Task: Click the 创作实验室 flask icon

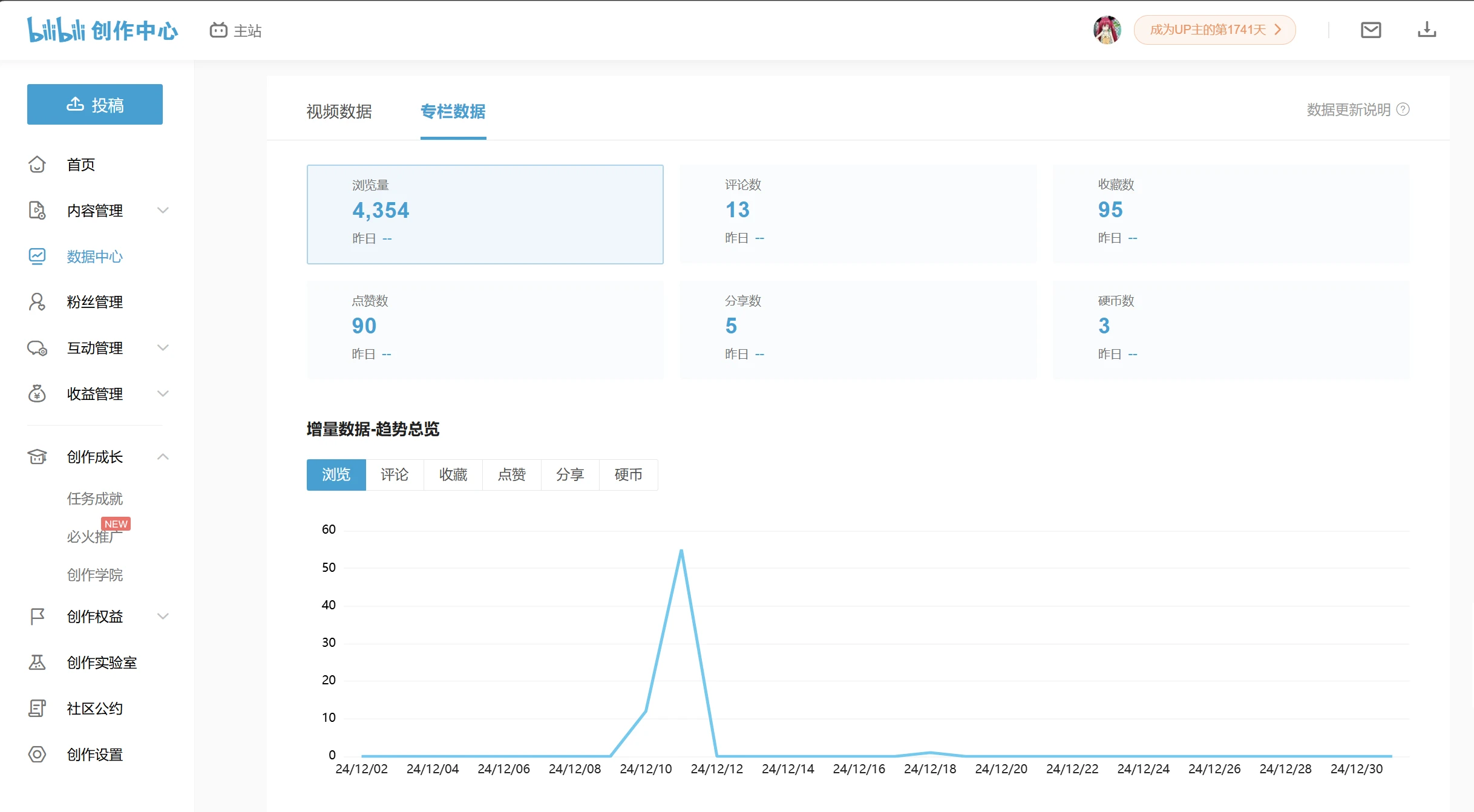Action: pos(37,663)
